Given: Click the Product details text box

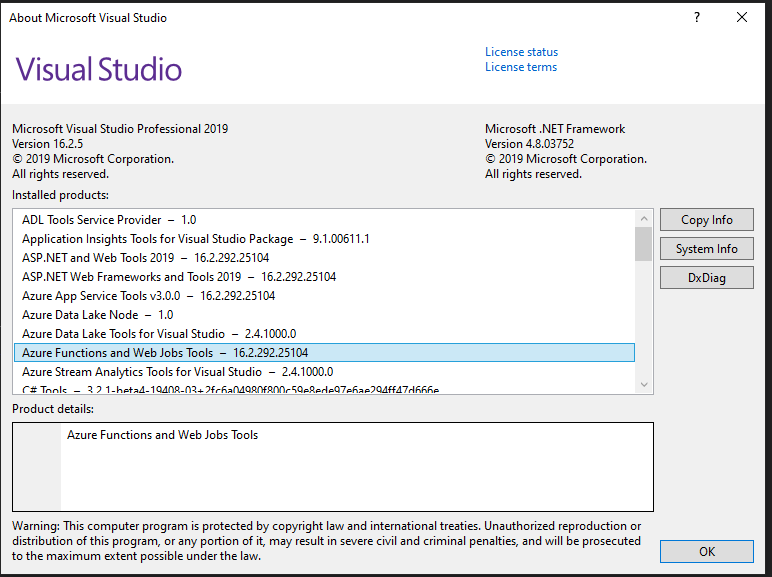Looking at the screenshot, I should point(333,467).
